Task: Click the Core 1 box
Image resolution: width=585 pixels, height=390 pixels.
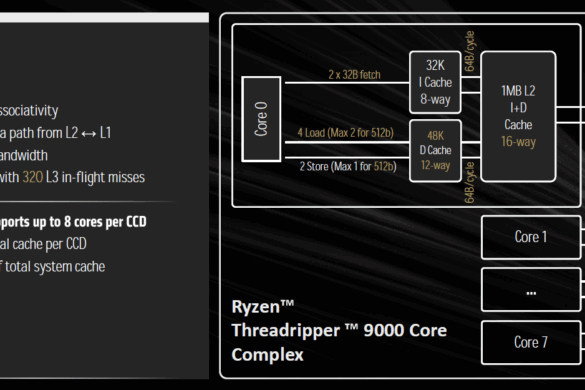Action: [531, 237]
